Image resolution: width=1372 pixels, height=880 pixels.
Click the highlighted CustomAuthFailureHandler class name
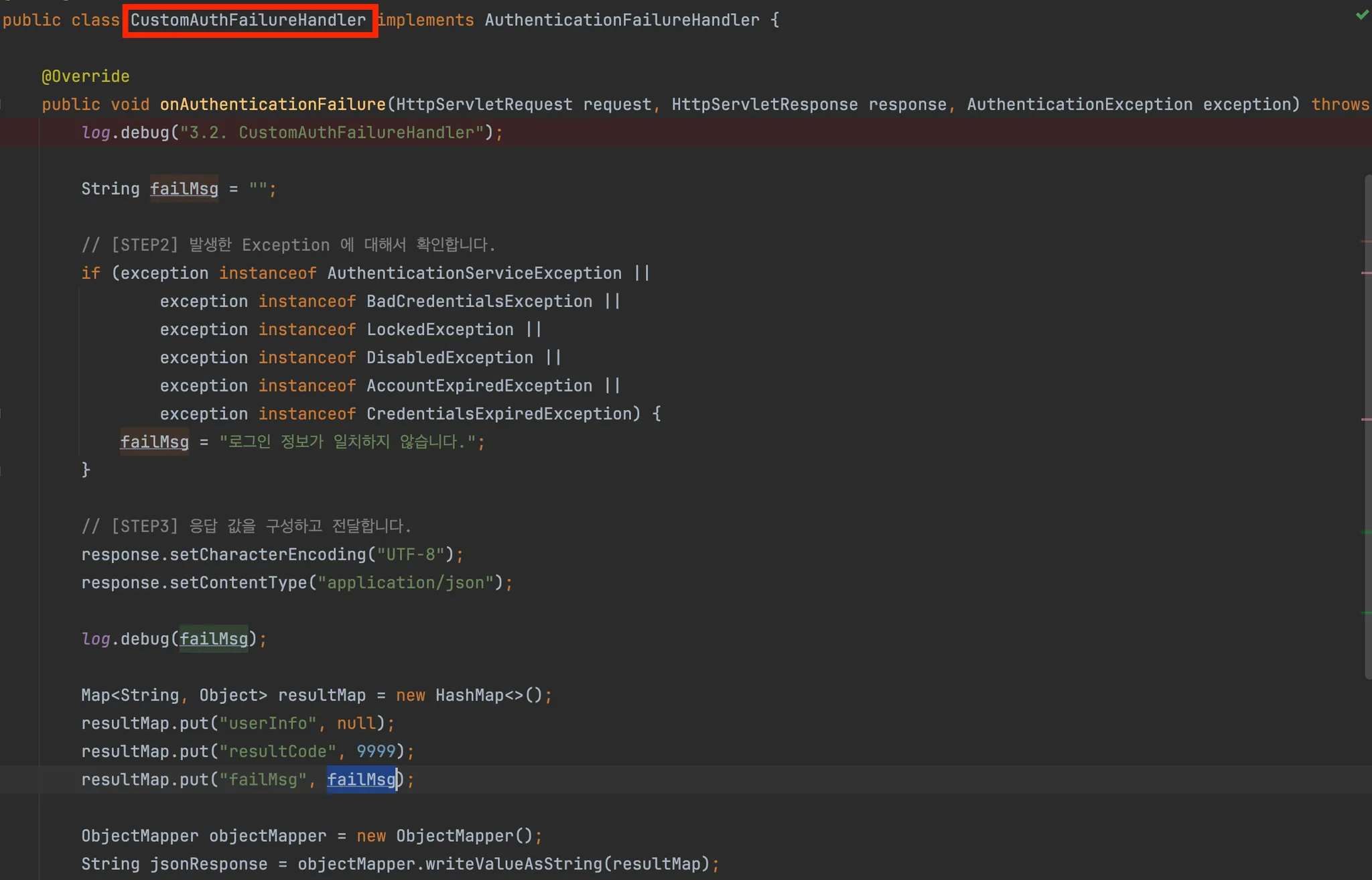click(x=248, y=20)
